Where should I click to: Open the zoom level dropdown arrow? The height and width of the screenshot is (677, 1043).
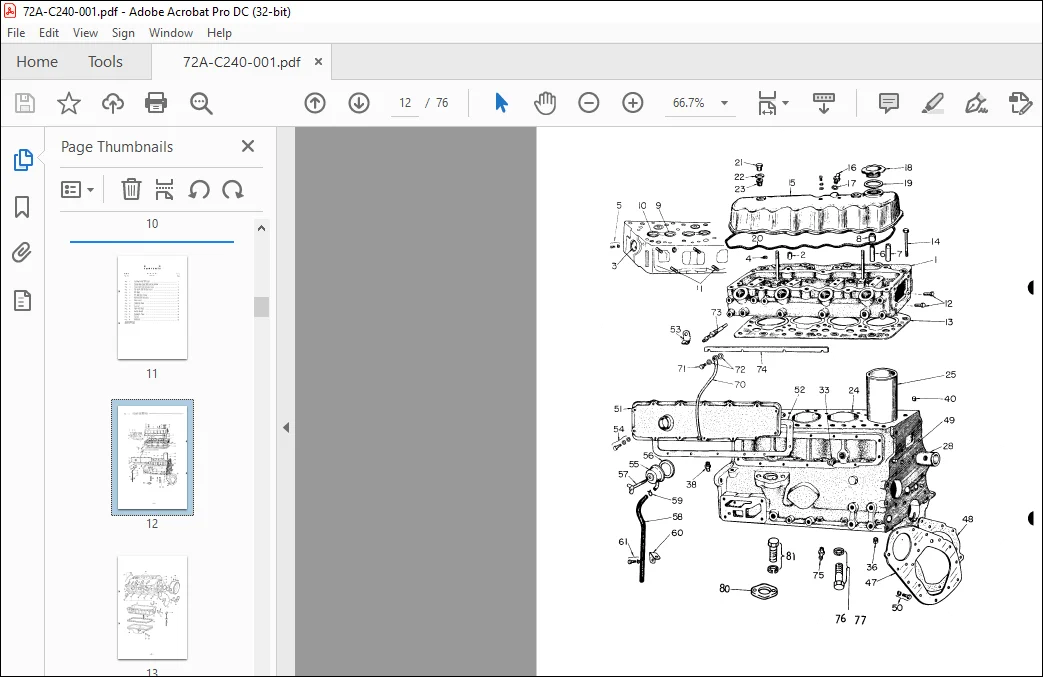[x=724, y=103]
